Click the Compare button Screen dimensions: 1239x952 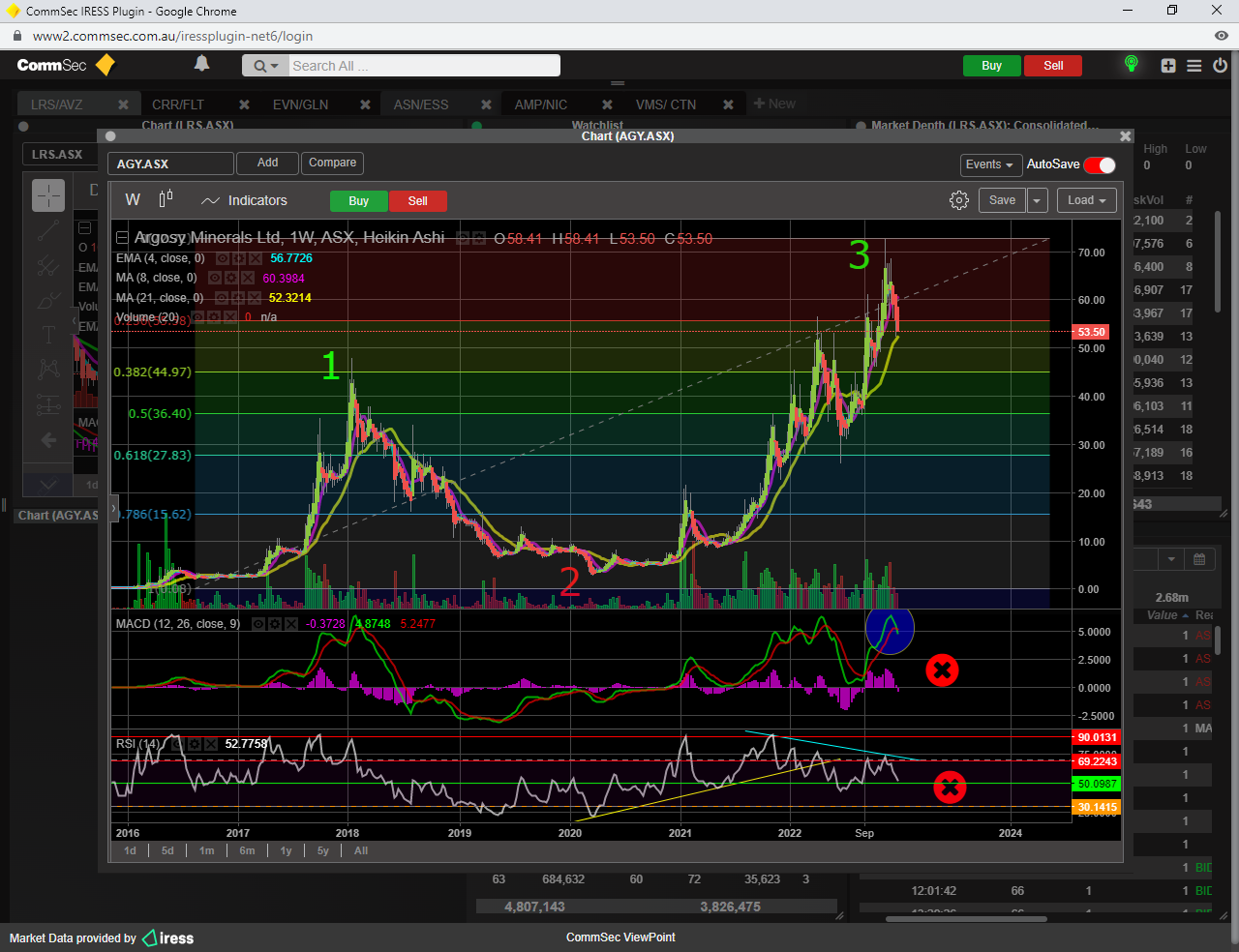pyautogui.click(x=332, y=163)
